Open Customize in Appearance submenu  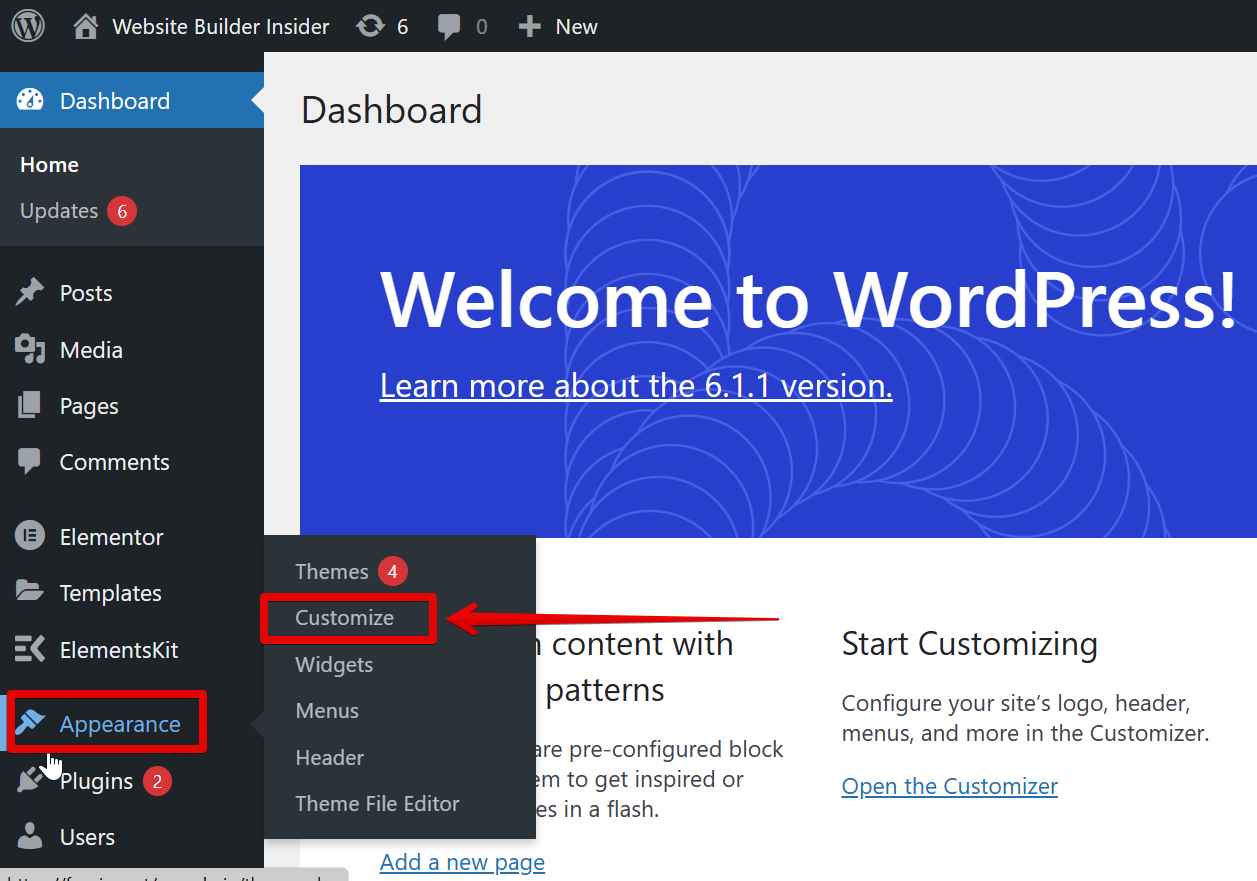[345, 618]
